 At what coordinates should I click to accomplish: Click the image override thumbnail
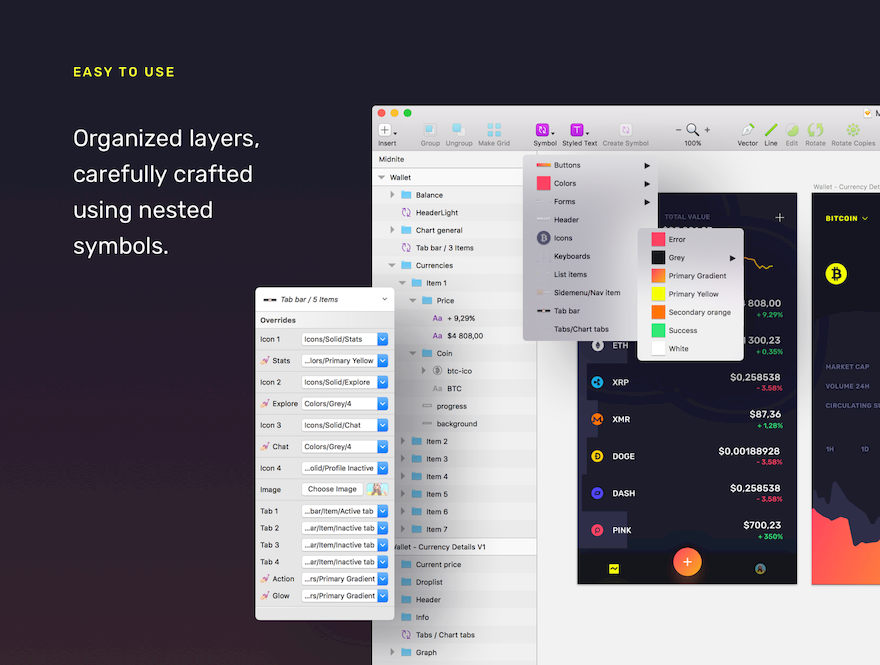377,489
